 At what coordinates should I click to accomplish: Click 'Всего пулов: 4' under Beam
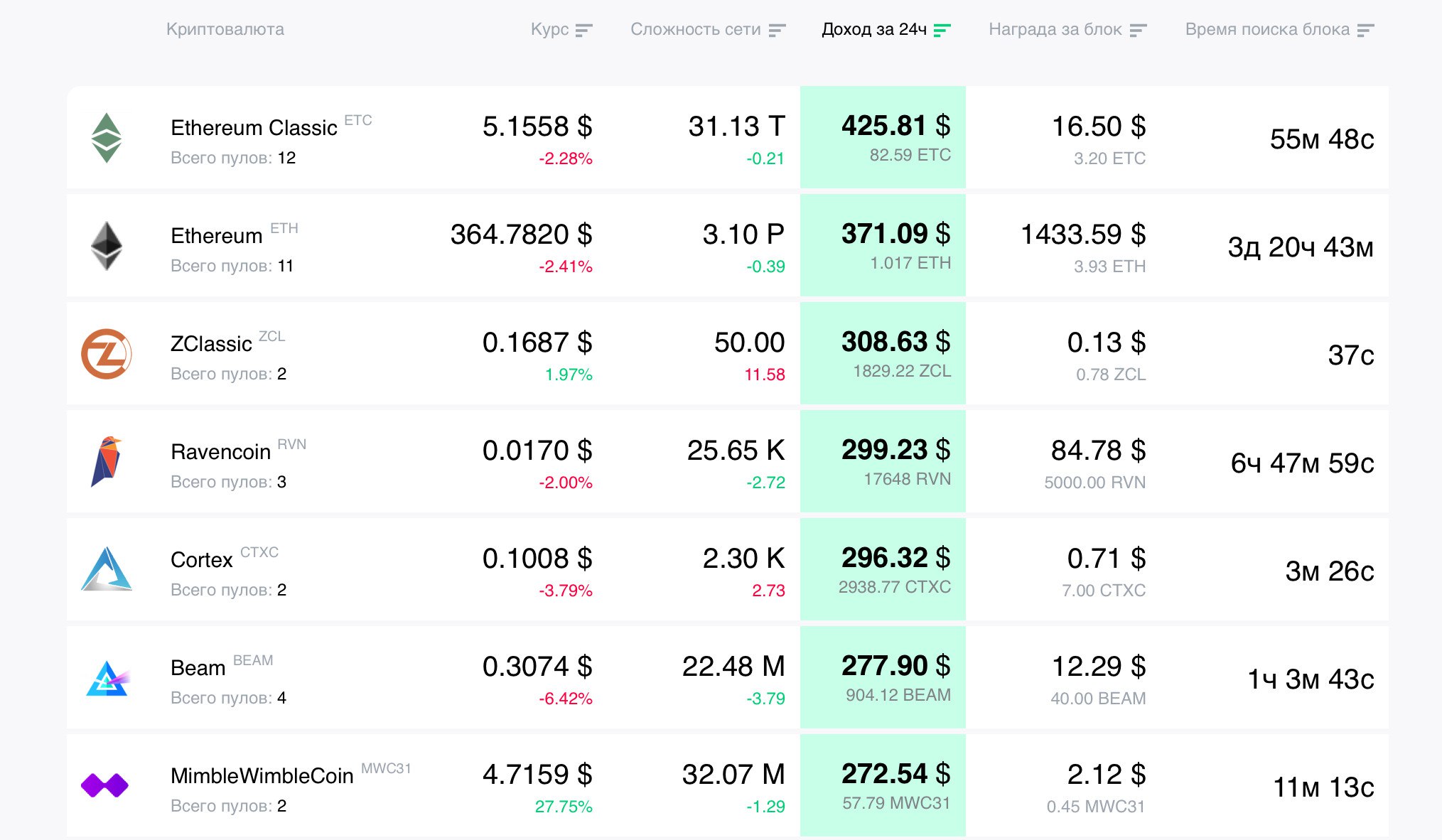point(228,698)
